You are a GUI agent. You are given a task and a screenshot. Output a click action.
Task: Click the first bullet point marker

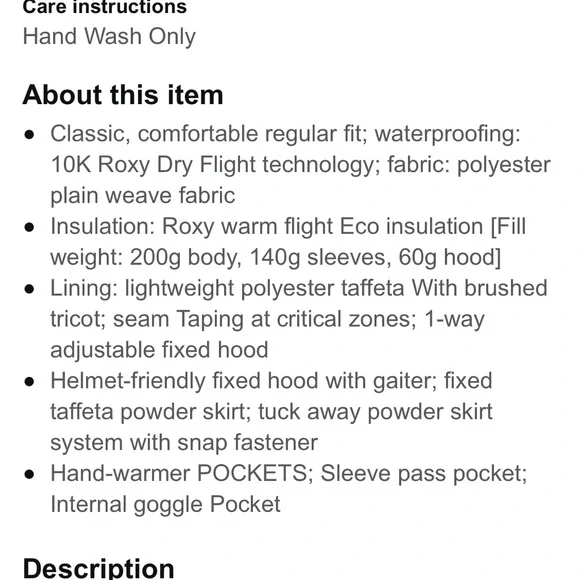coord(29,135)
